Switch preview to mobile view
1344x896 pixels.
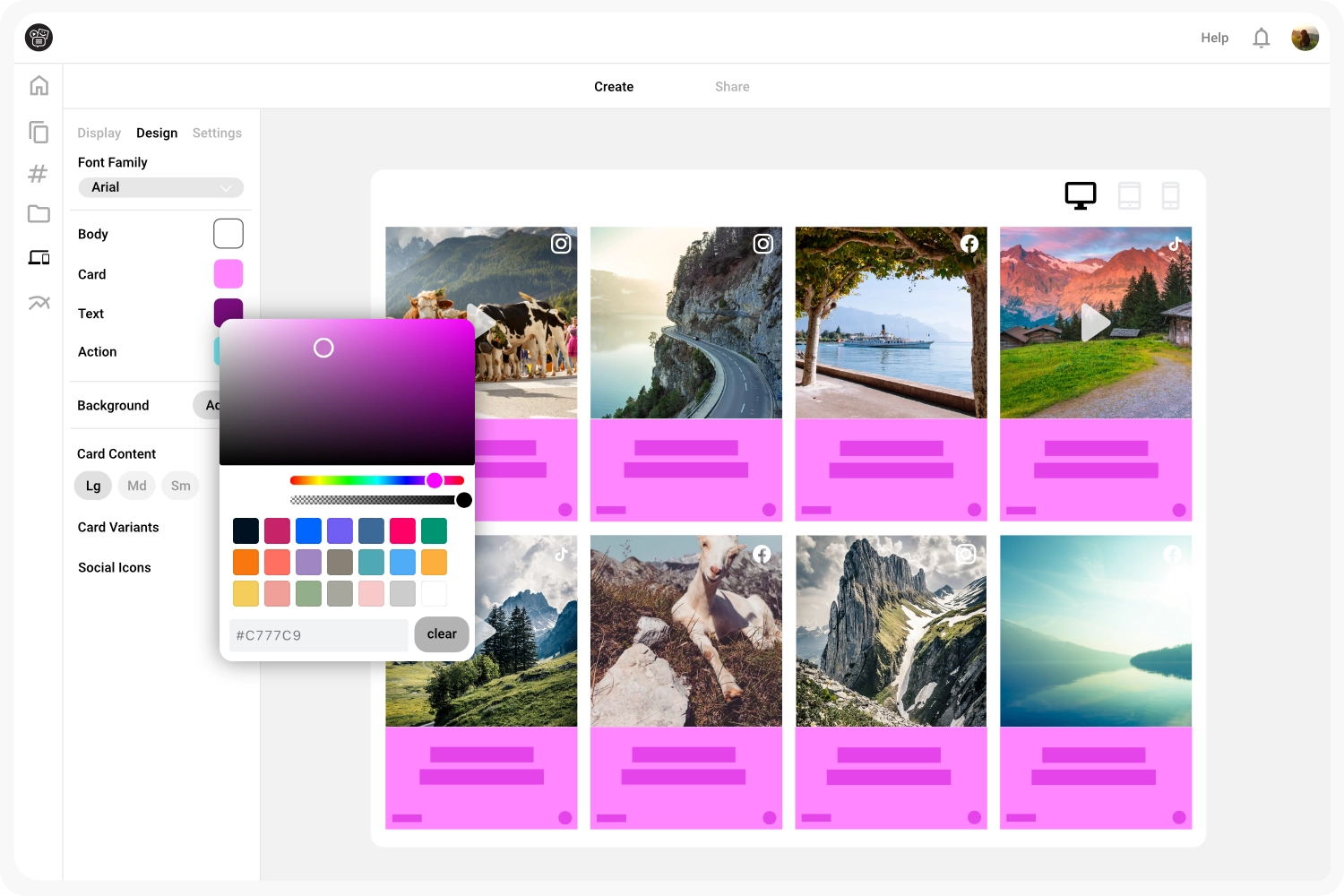coord(1171,194)
